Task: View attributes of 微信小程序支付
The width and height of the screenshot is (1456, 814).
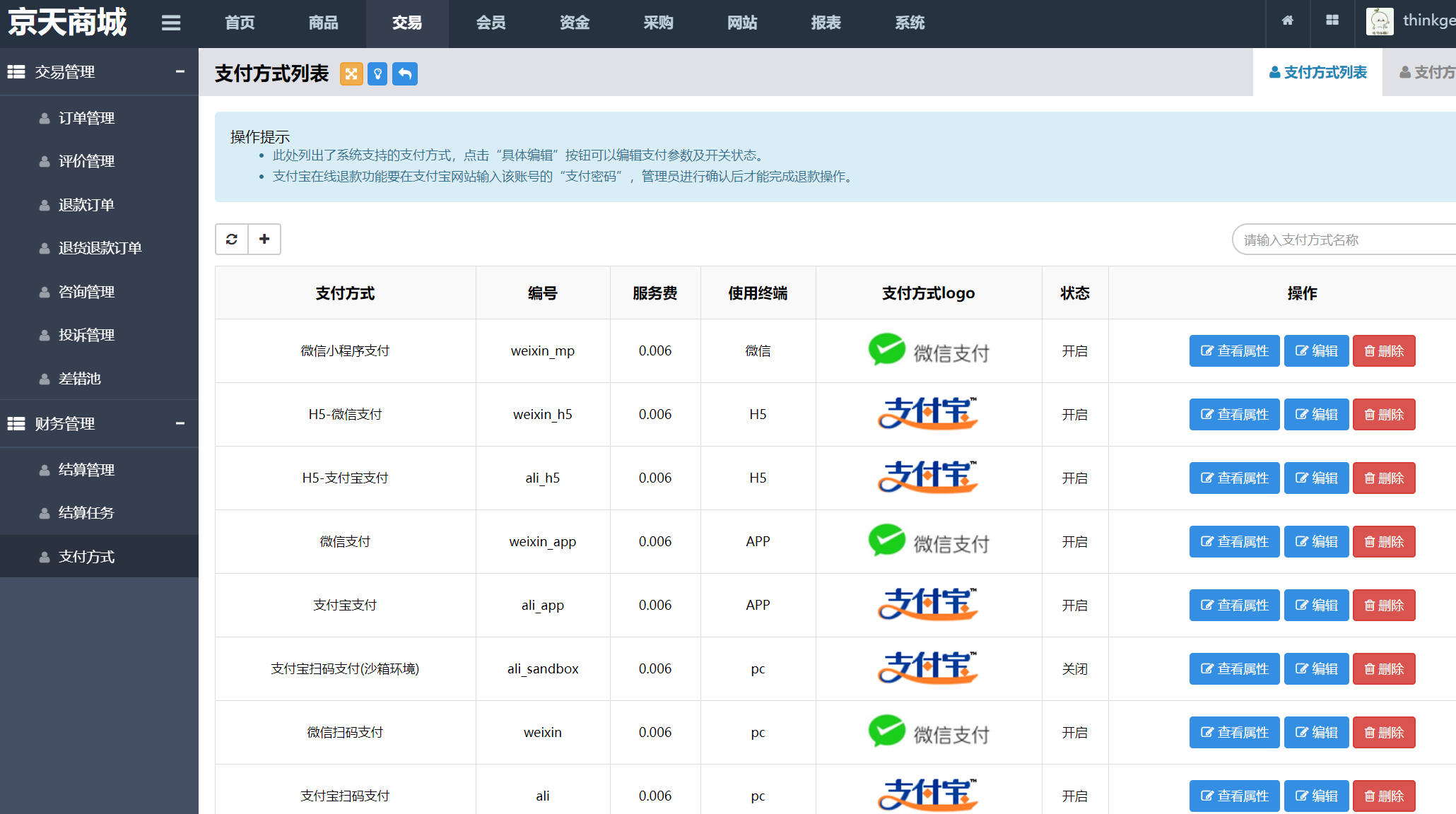Action: coord(1234,351)
